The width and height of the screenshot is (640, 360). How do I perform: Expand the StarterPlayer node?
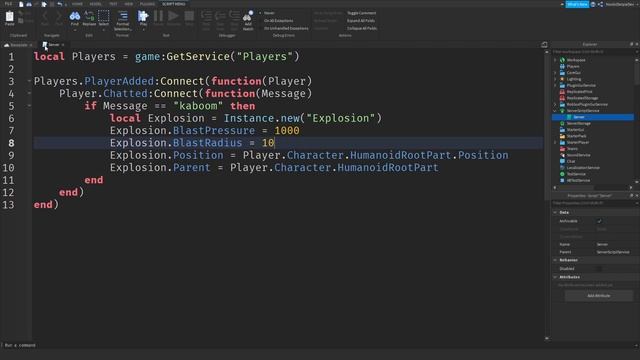[x=555, y=142]
